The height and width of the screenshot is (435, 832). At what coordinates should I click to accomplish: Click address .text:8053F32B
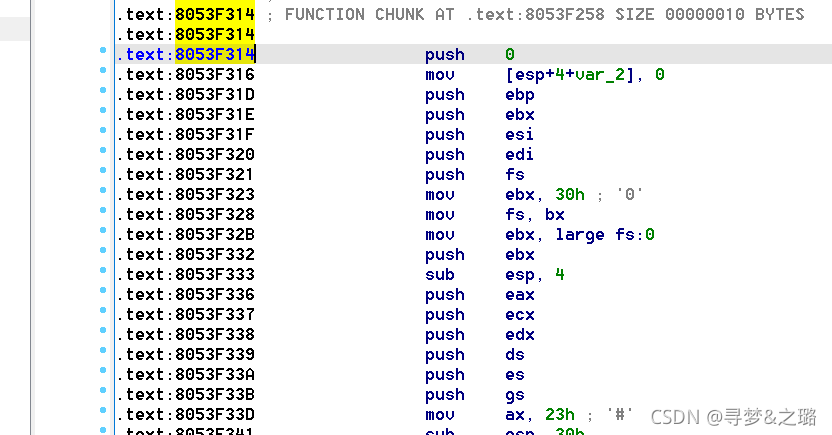[186, 234]
